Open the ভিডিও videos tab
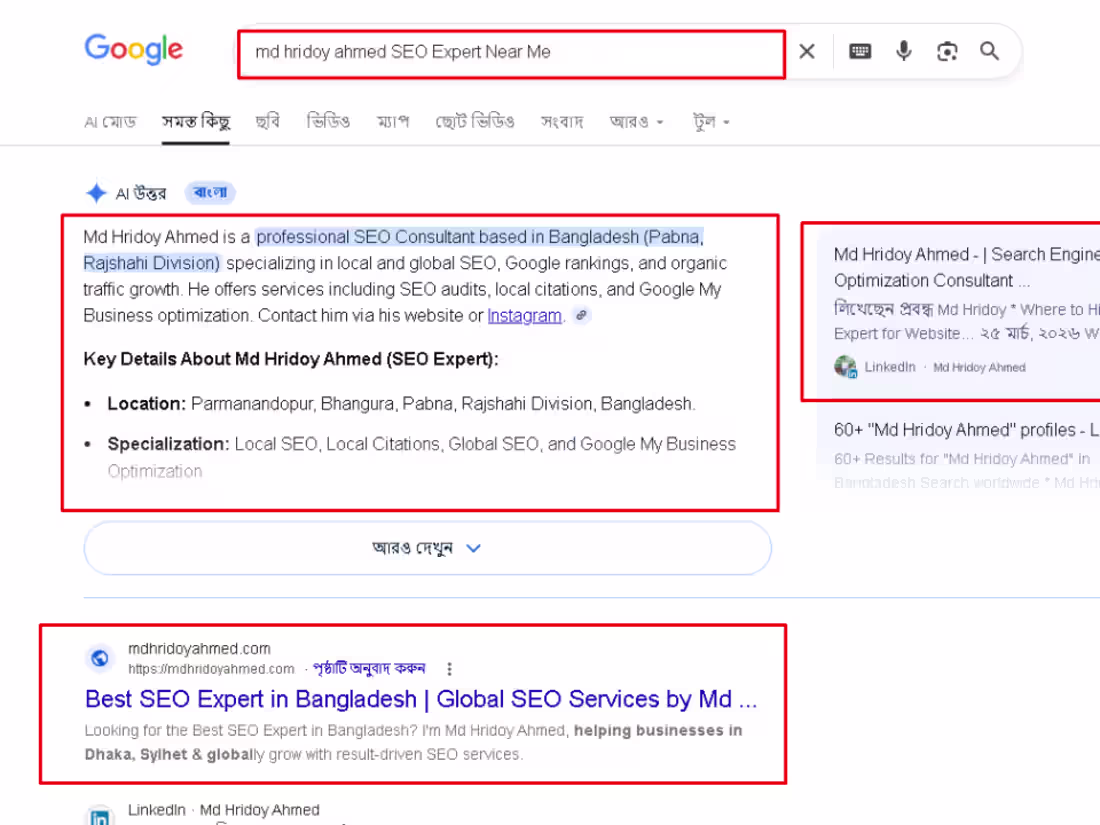Viewport: 1100px width, 825px height. tap(328, 122)
